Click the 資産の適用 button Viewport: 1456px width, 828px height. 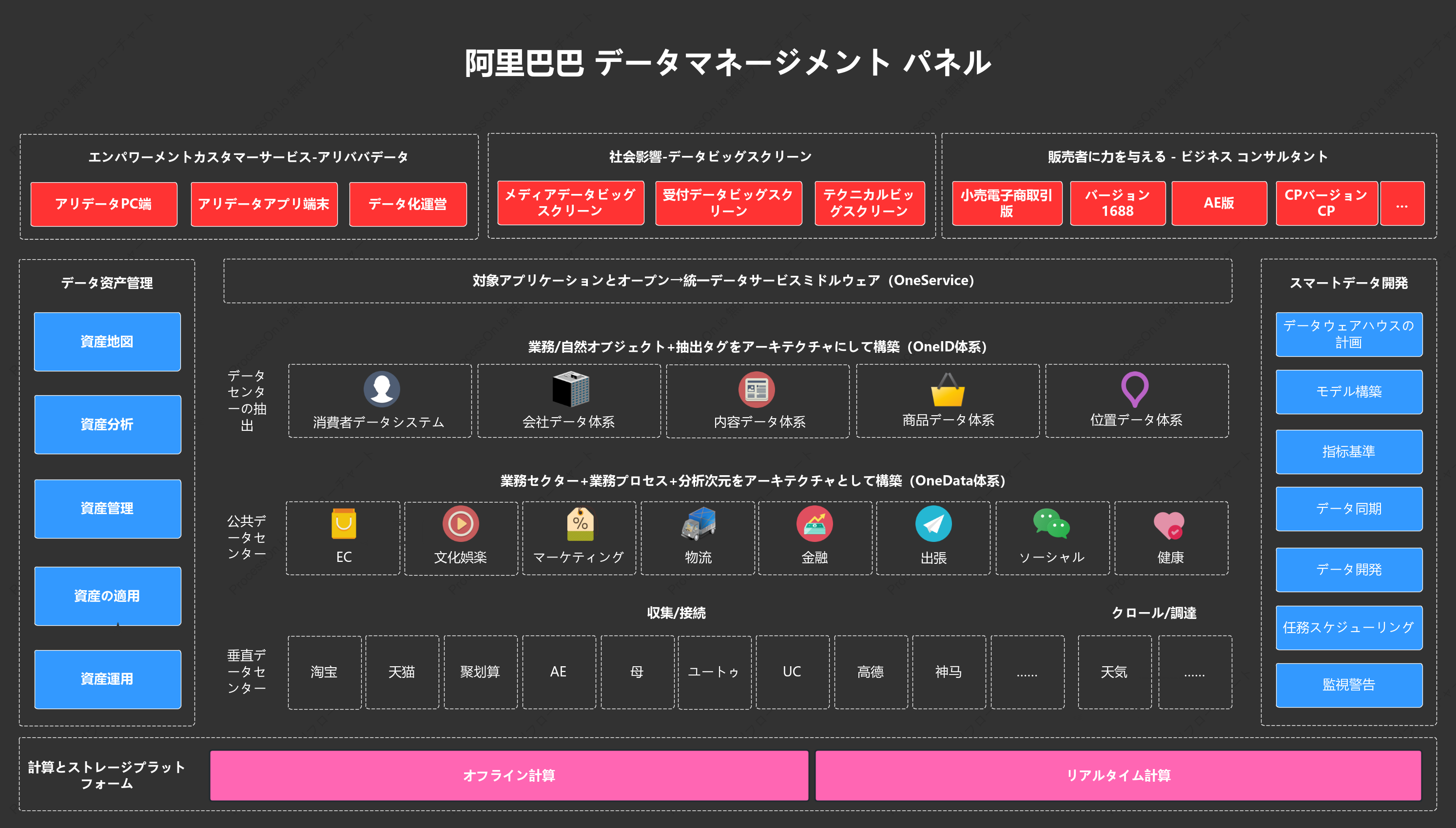click(108, 597)
